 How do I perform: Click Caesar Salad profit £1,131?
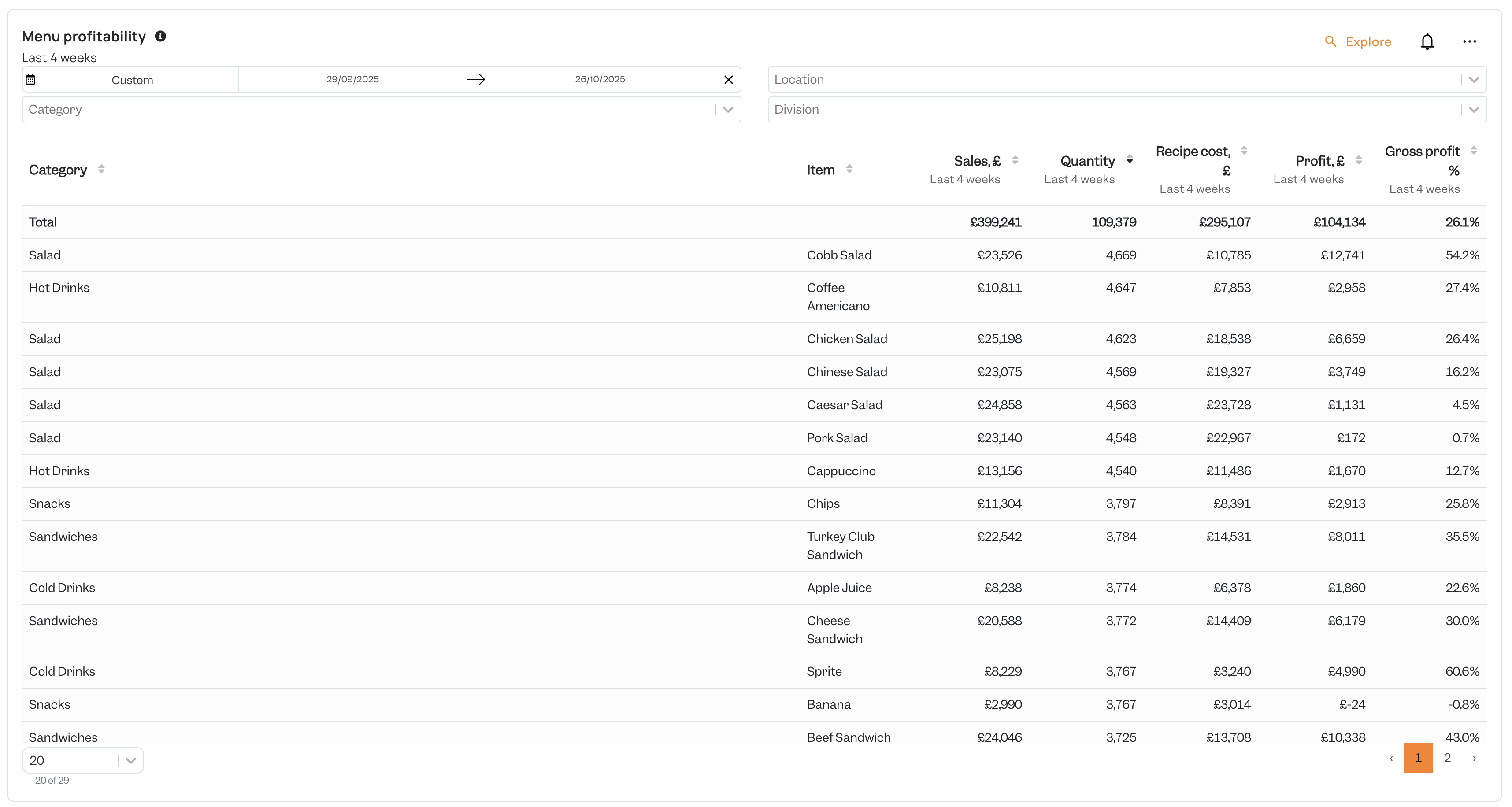click(1346, 404)
